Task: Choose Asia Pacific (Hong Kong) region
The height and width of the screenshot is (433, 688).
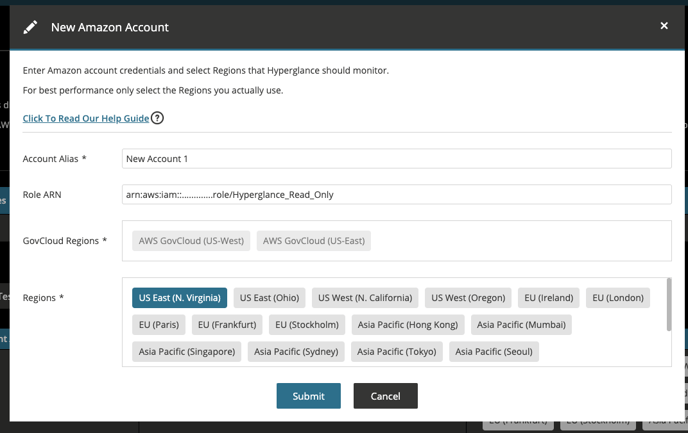Action: pos(408,325)
